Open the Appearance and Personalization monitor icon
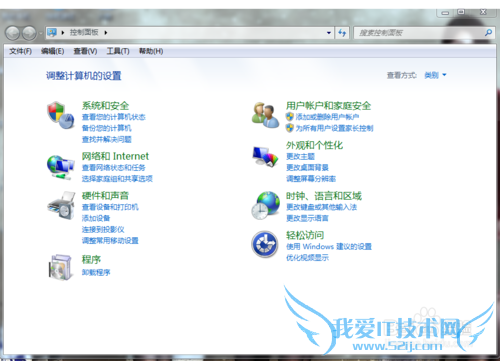 click(265, 157)
